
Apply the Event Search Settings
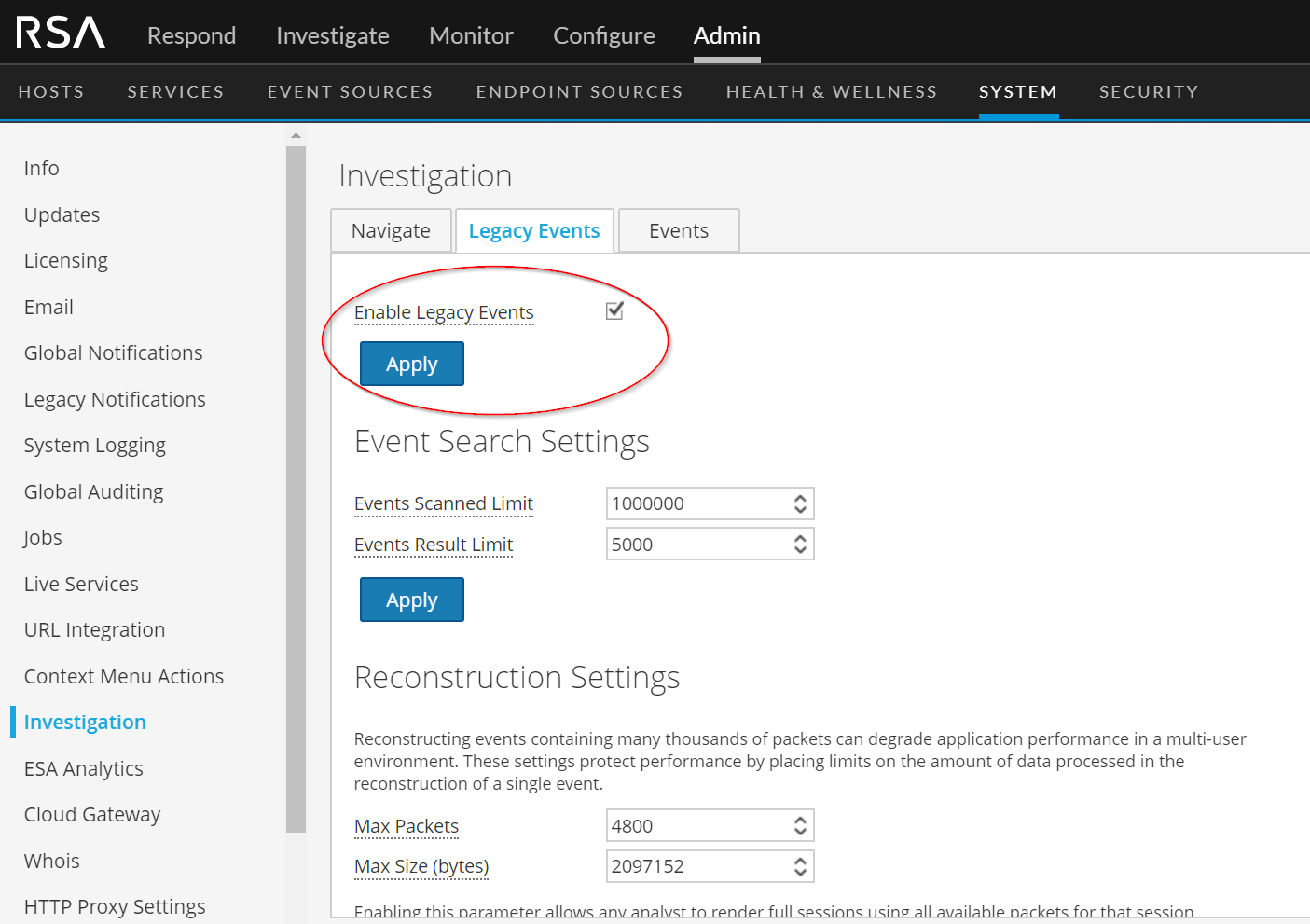click(411, 600)
